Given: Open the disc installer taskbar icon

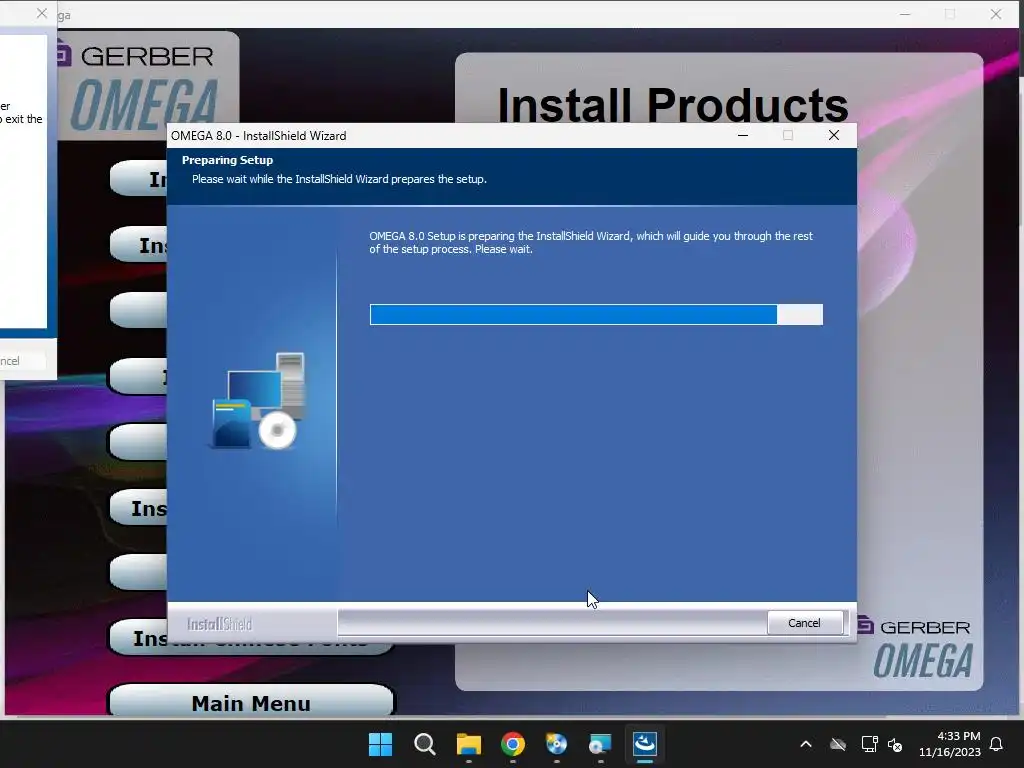Looking at the screenshot, I should [x=556, y=744].
